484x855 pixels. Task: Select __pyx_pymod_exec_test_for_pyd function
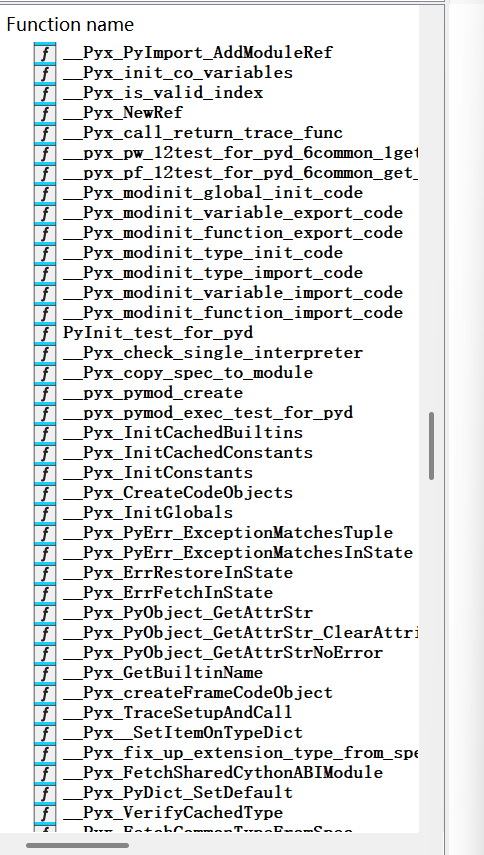208,413
